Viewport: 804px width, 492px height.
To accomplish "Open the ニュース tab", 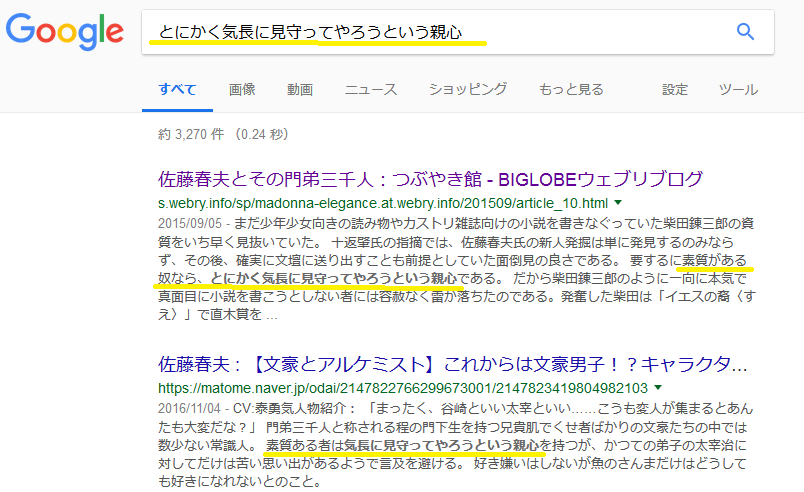I will coord(371,90).
